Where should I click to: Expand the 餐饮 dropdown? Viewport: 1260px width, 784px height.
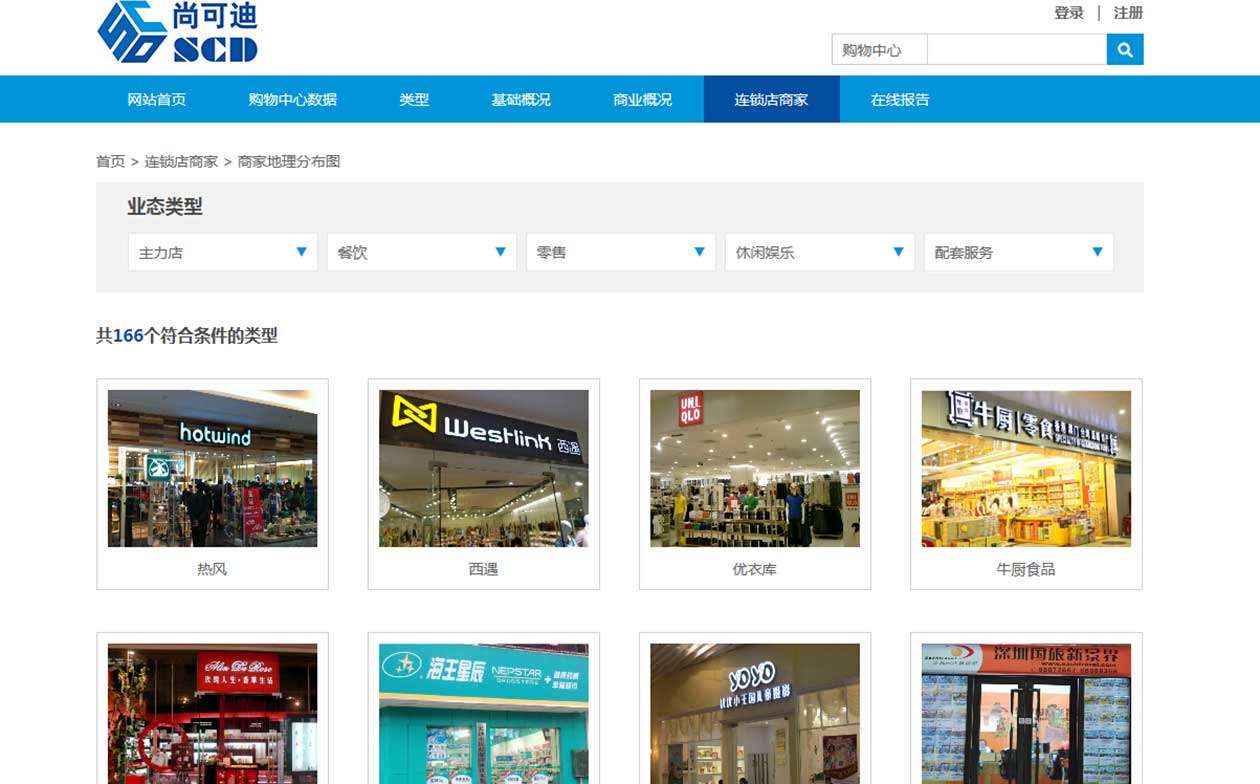pos(421,252)
